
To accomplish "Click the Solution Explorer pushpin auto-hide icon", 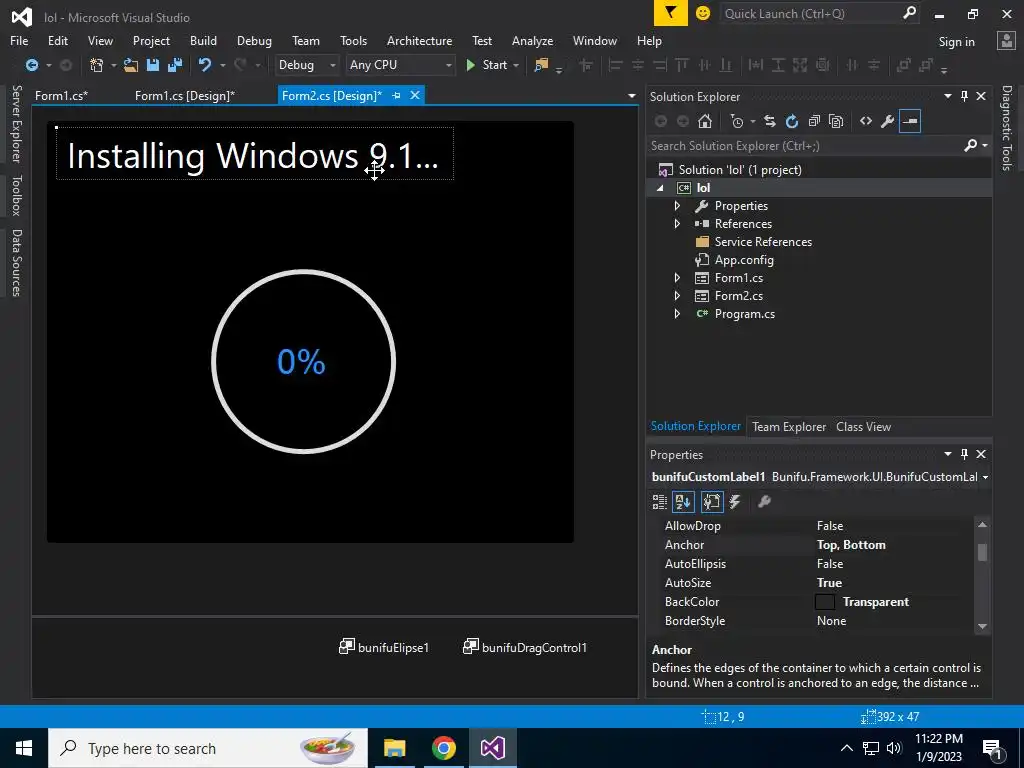I will click(x=965, y=96).
